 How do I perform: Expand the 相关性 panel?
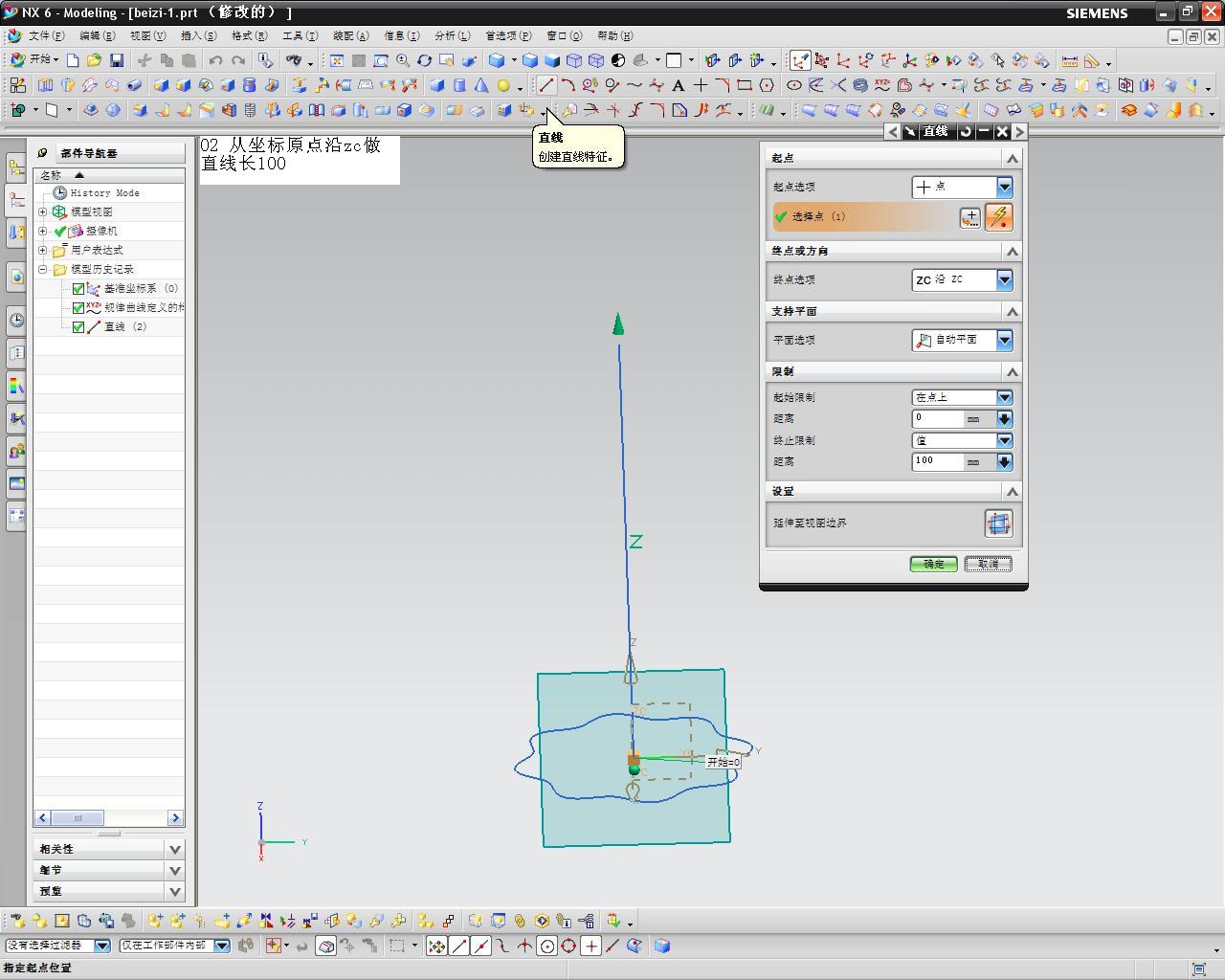pyautogui.click(x=175, y=849)
